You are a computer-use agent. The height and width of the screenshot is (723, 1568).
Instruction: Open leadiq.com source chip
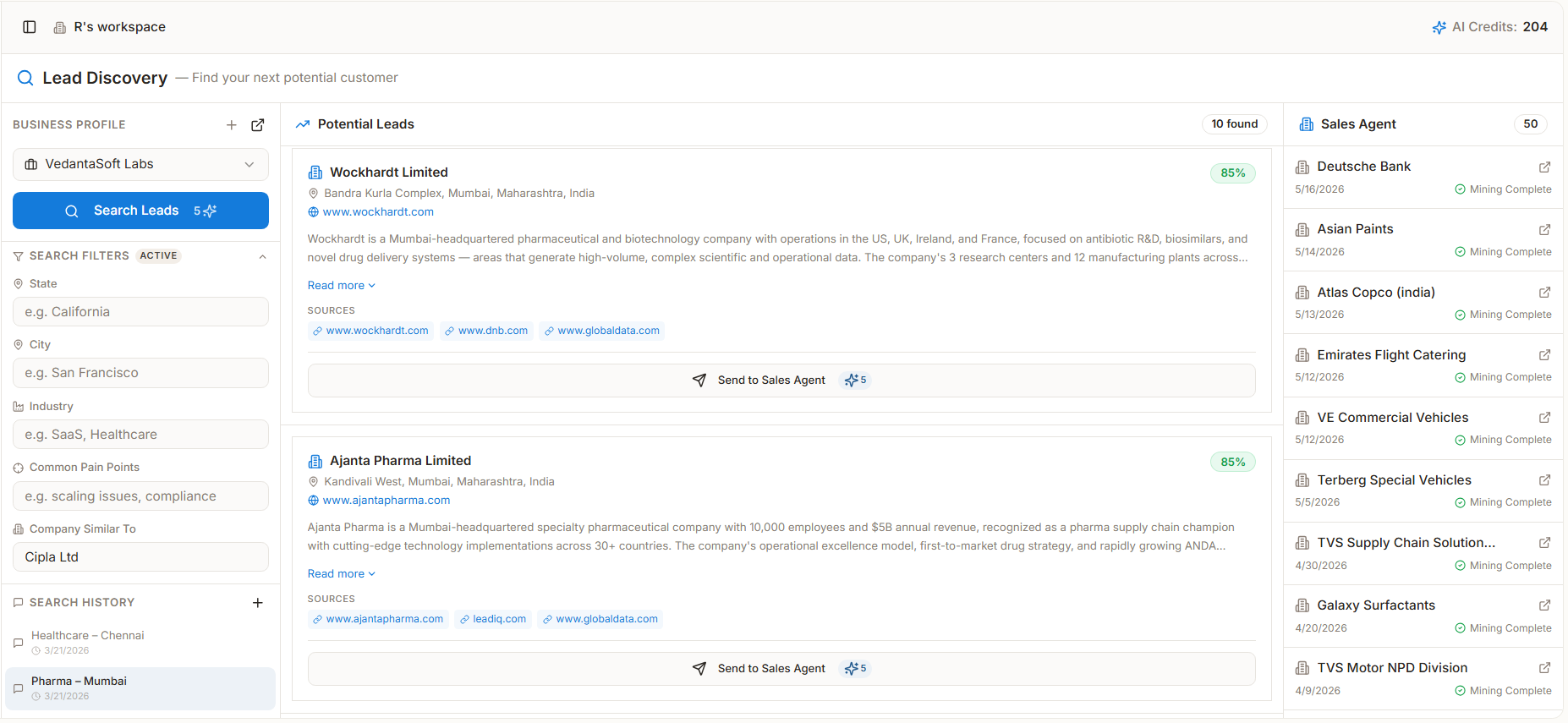[x=493, y=619]
